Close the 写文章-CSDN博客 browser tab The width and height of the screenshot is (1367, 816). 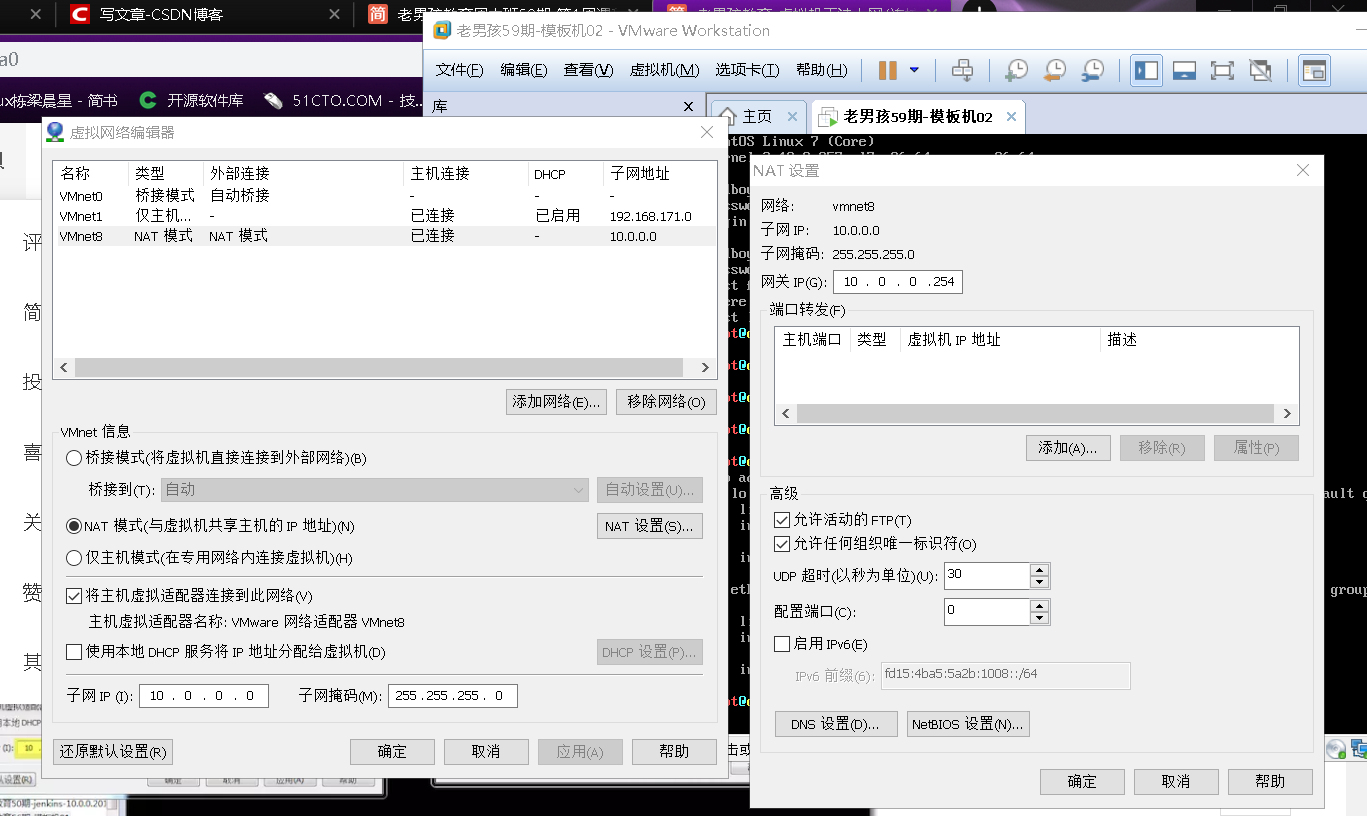333,14
